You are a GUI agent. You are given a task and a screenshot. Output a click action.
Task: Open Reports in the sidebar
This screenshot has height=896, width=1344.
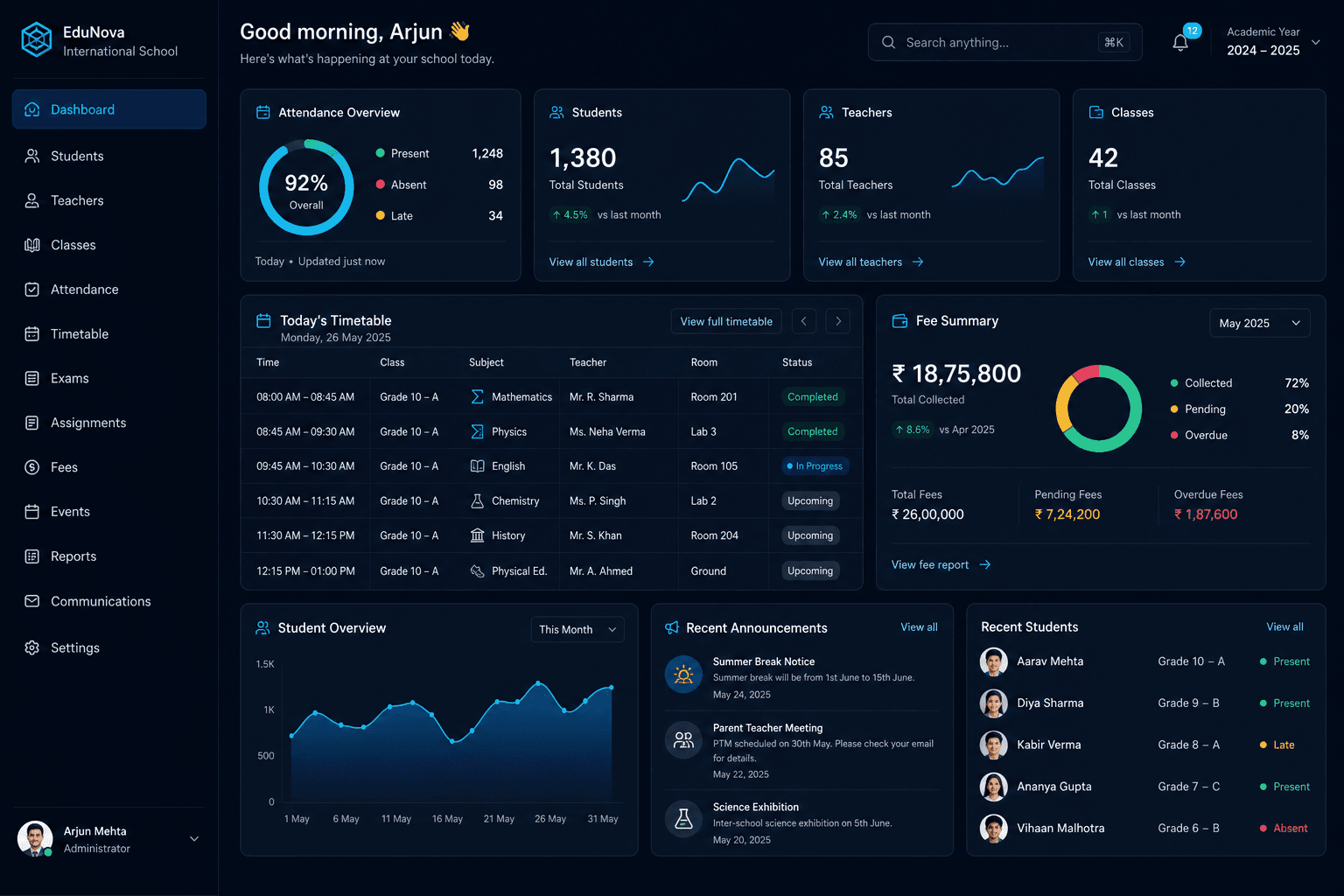[109, 556]
